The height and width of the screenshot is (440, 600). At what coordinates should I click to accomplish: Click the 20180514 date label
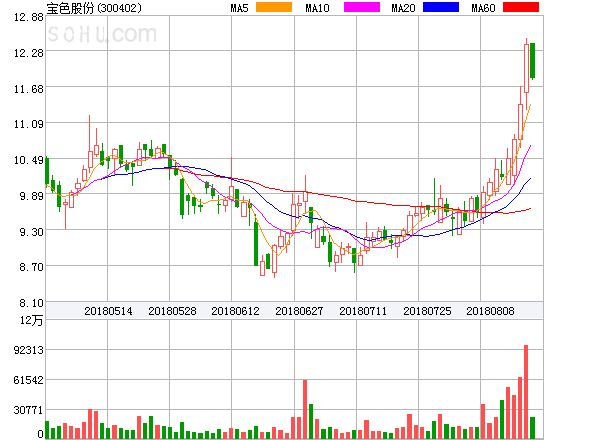coord(108,311)
